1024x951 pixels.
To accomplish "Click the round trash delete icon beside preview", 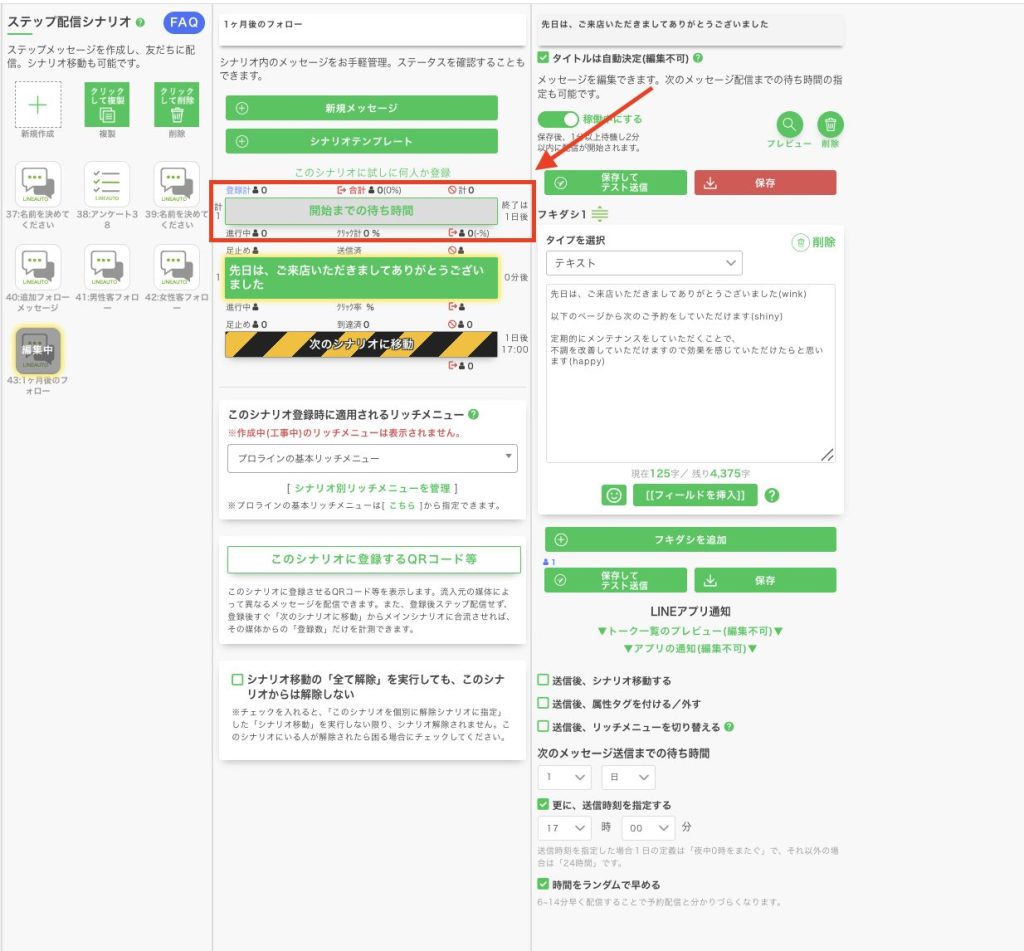I will 830,124.
